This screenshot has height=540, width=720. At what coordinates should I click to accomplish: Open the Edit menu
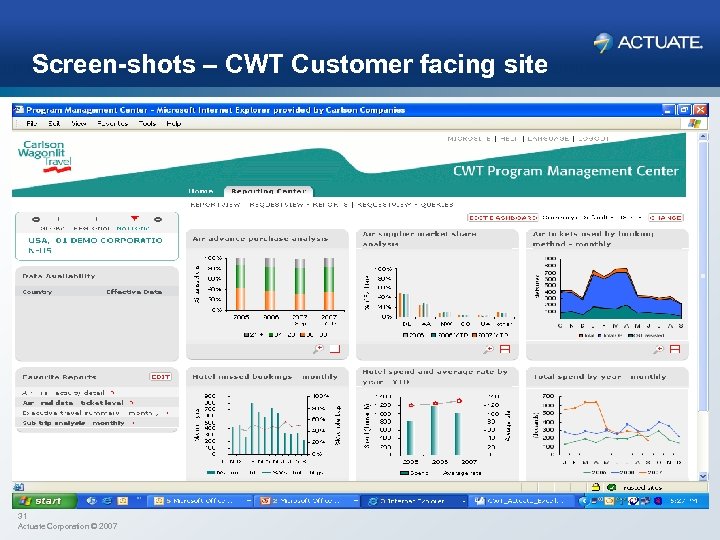pyautogui.click(x=54, y=124)
